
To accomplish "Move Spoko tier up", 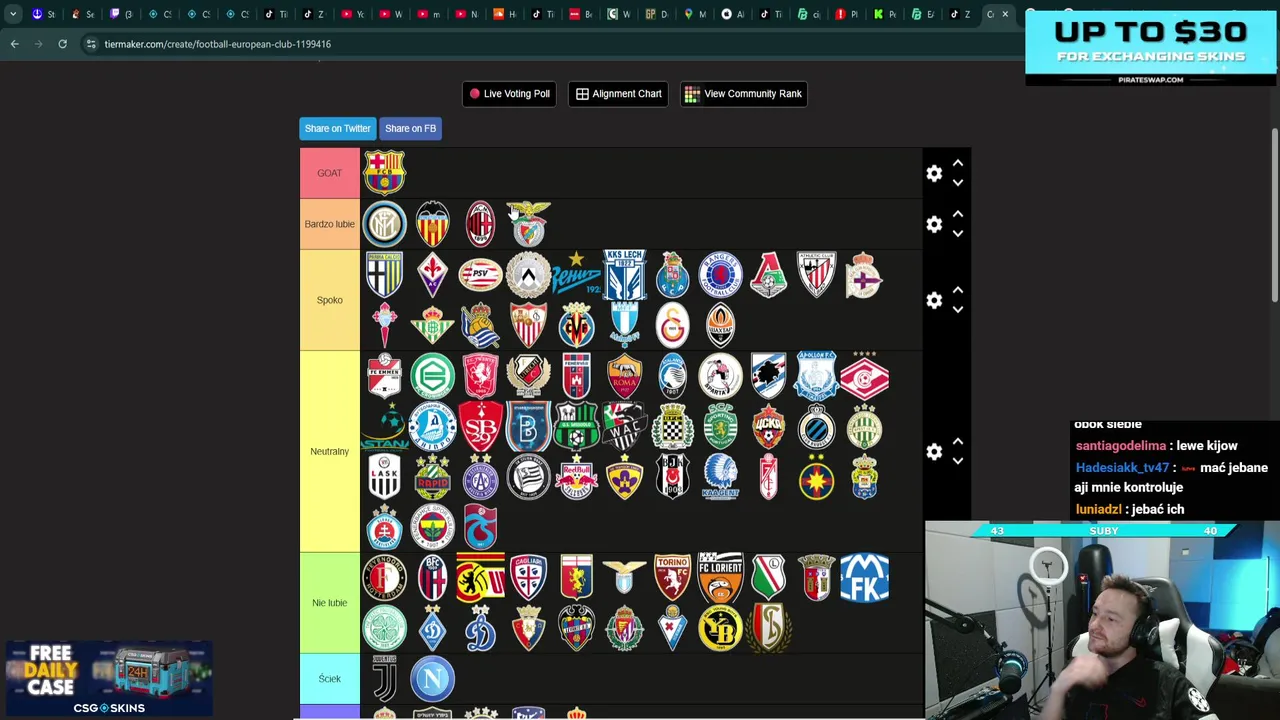I will [x=957, y=290].
